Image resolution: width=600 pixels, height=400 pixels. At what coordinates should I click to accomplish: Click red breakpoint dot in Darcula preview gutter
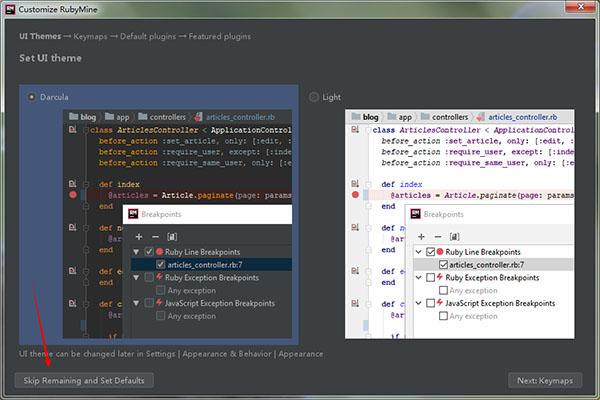click(73, 195)
